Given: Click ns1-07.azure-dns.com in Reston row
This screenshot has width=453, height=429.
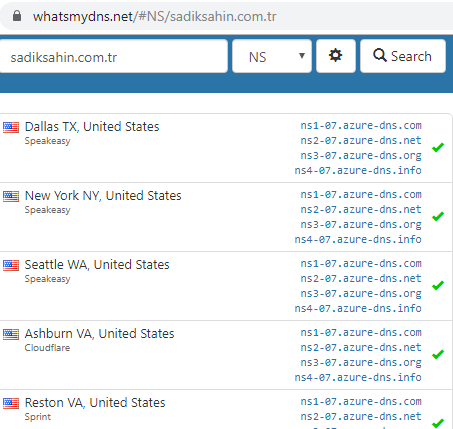Looking at the screenshot, I should click(361, 402).
